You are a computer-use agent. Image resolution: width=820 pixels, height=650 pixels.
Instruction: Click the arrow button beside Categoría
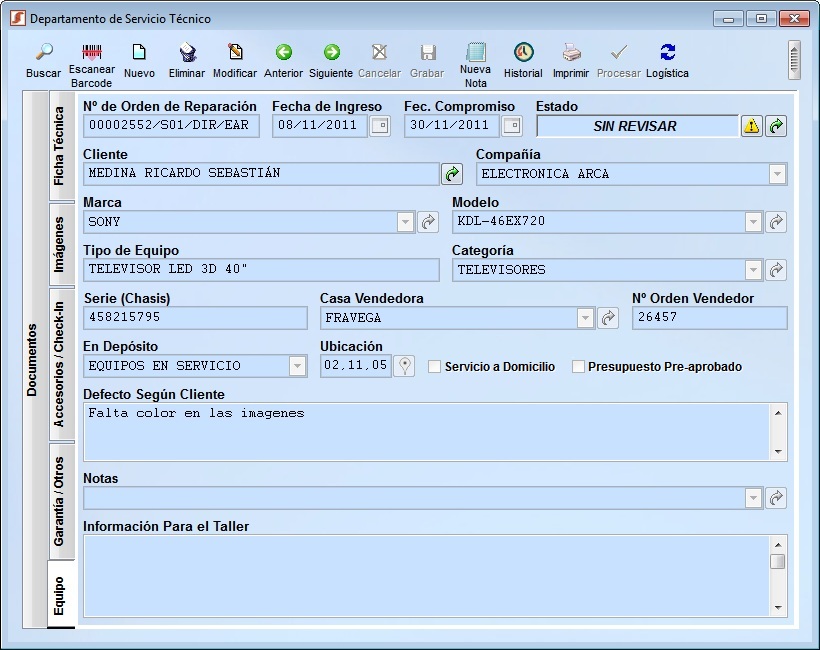pos(776,270)
